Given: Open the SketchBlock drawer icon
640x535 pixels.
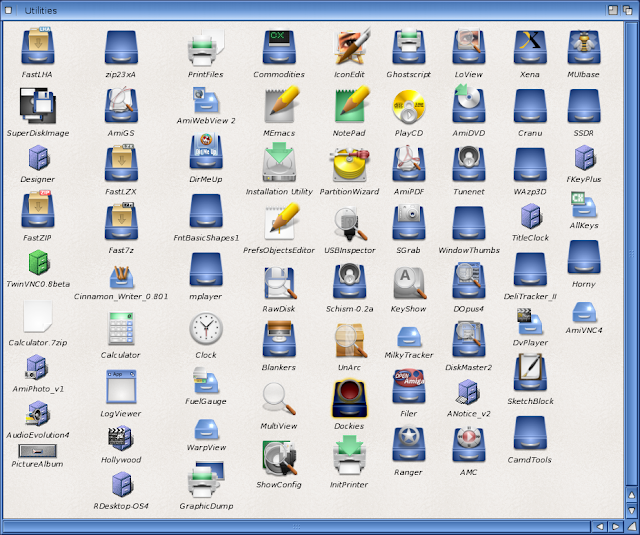Looking at the screenshot, I should click(x=530, y=373).
